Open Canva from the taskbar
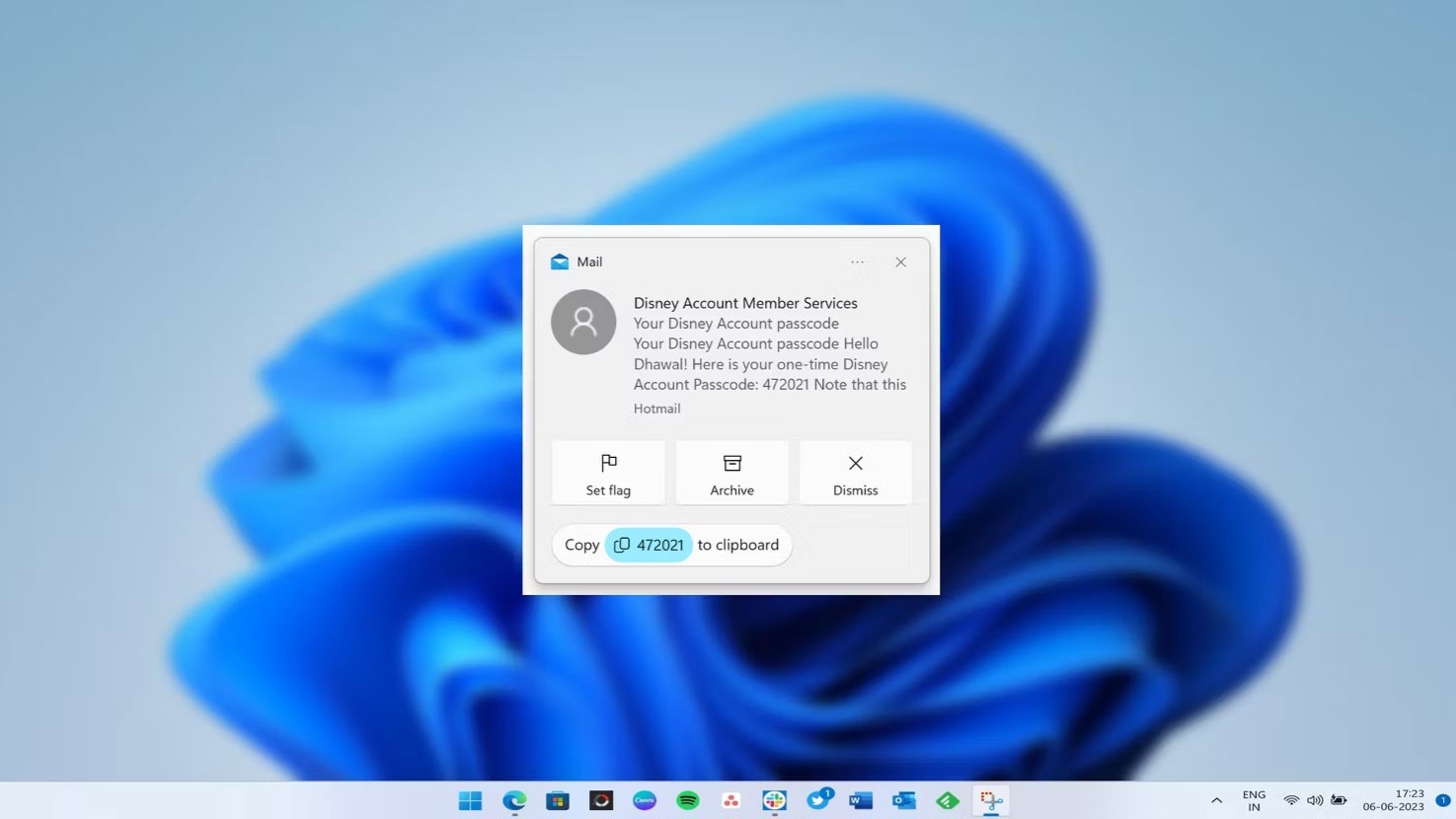The height and width of the screenshot is (819, 1456). tap(645, 800)
